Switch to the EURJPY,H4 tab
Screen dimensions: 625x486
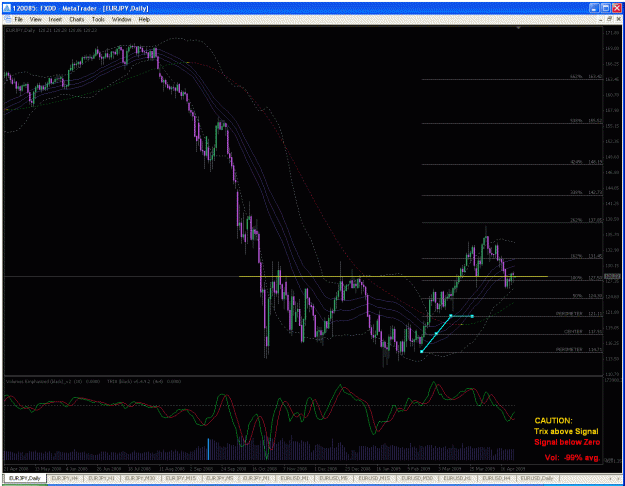pyautogui.click(x=64, y=478)
